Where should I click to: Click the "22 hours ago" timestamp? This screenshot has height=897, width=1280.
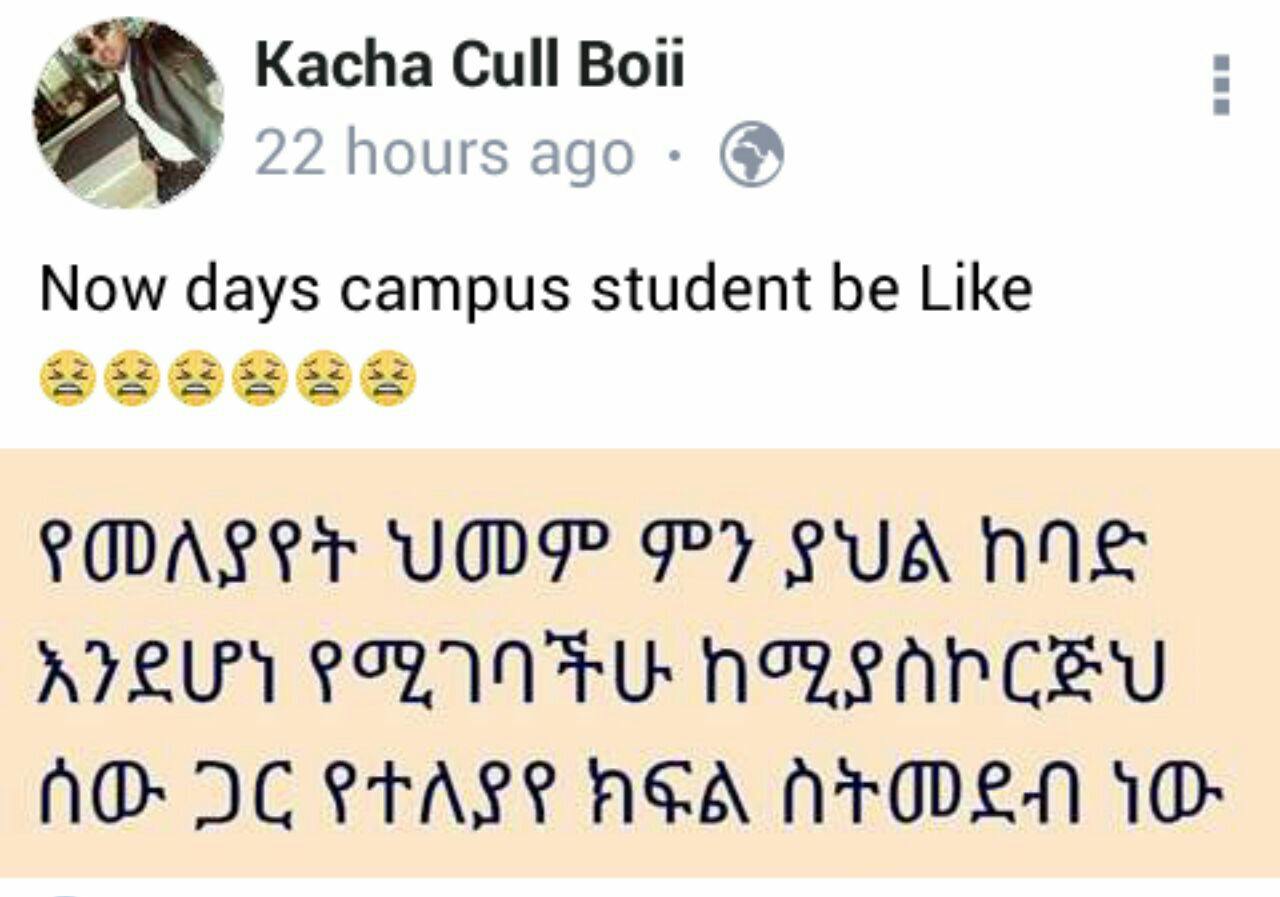(x=445, y=155)
